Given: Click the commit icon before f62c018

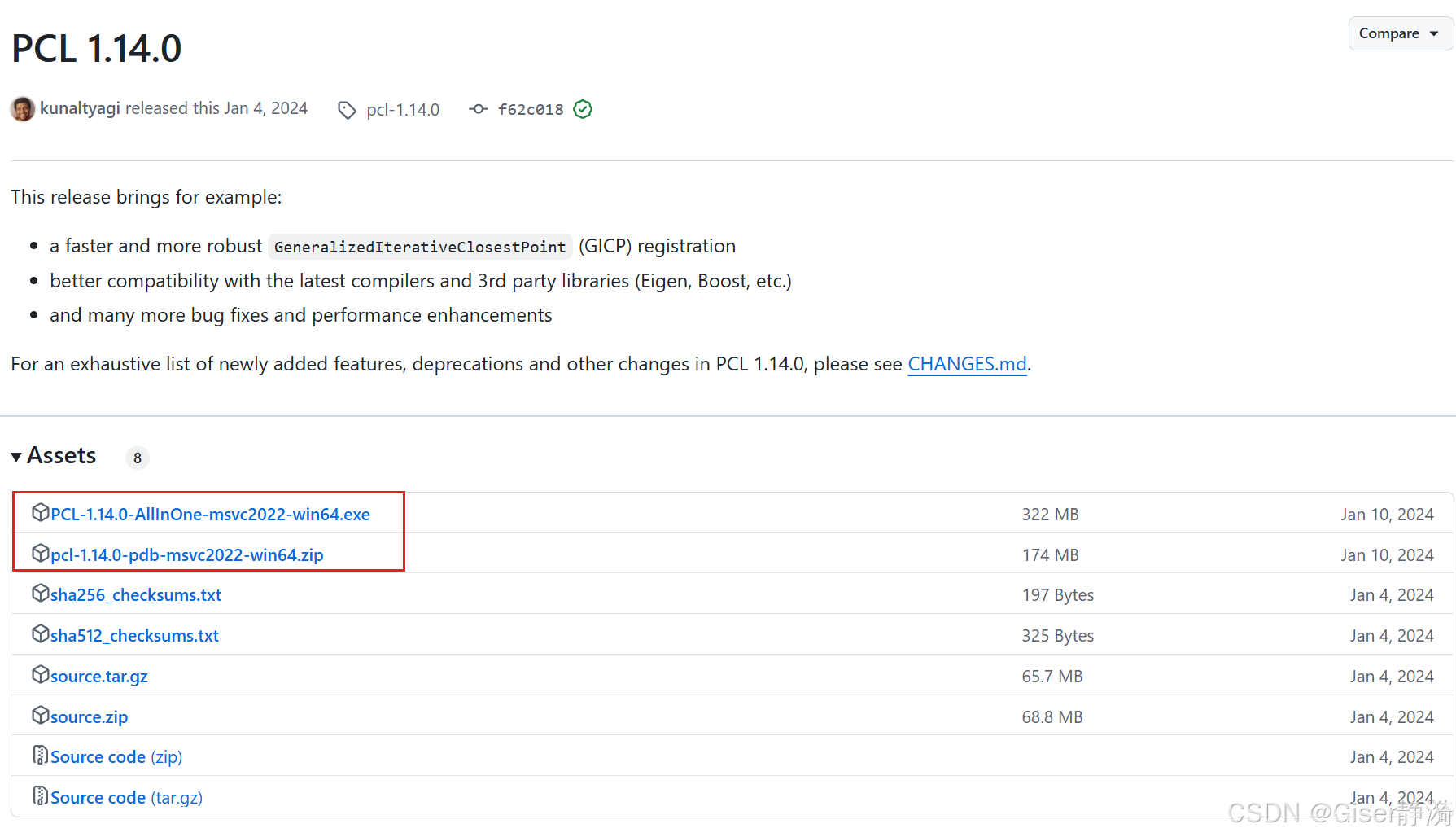Looking at the screenshot, I should point(478,109).
